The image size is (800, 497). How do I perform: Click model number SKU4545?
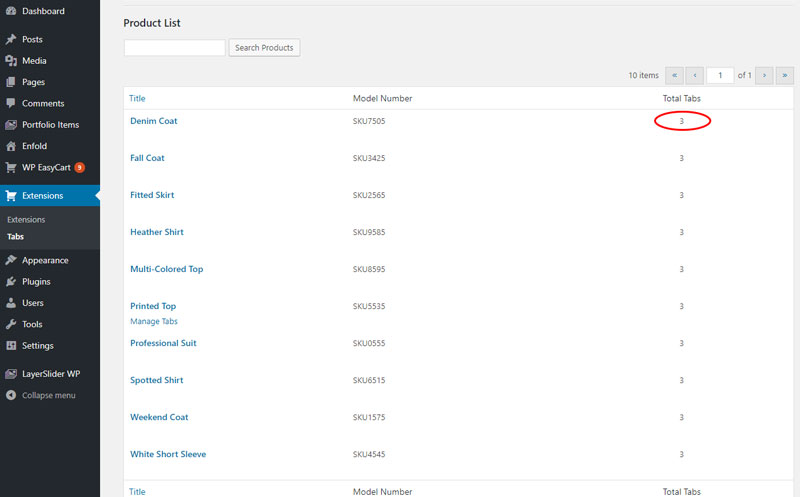[x=369, y=454]
